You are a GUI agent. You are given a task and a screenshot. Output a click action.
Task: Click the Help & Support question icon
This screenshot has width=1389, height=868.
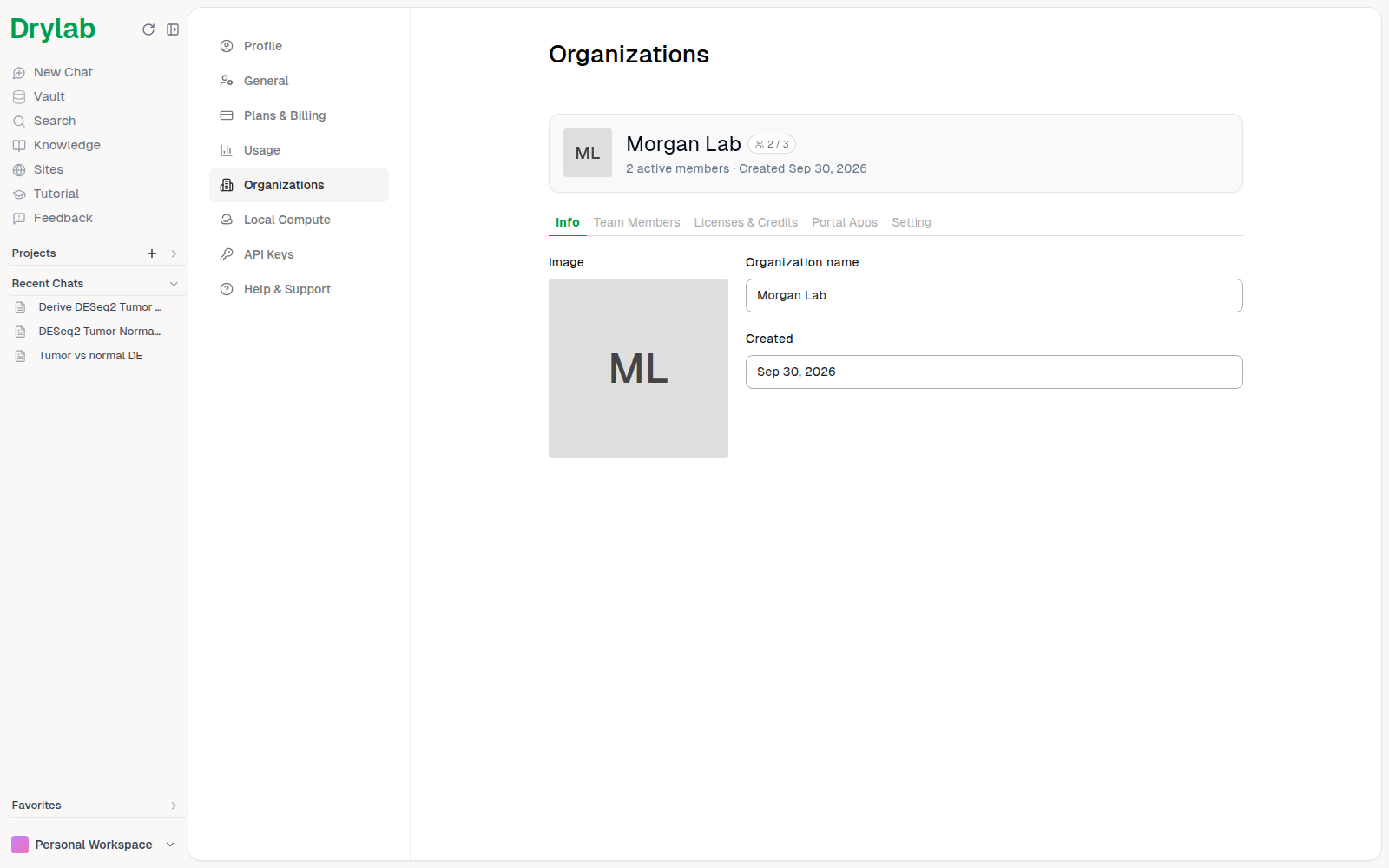pos(227,289)
